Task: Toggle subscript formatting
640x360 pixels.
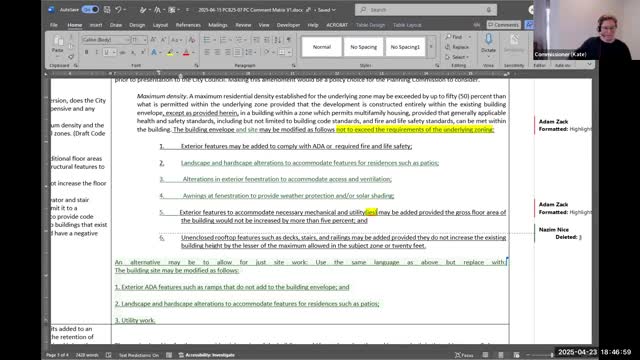Action: [x=133, y=52]
